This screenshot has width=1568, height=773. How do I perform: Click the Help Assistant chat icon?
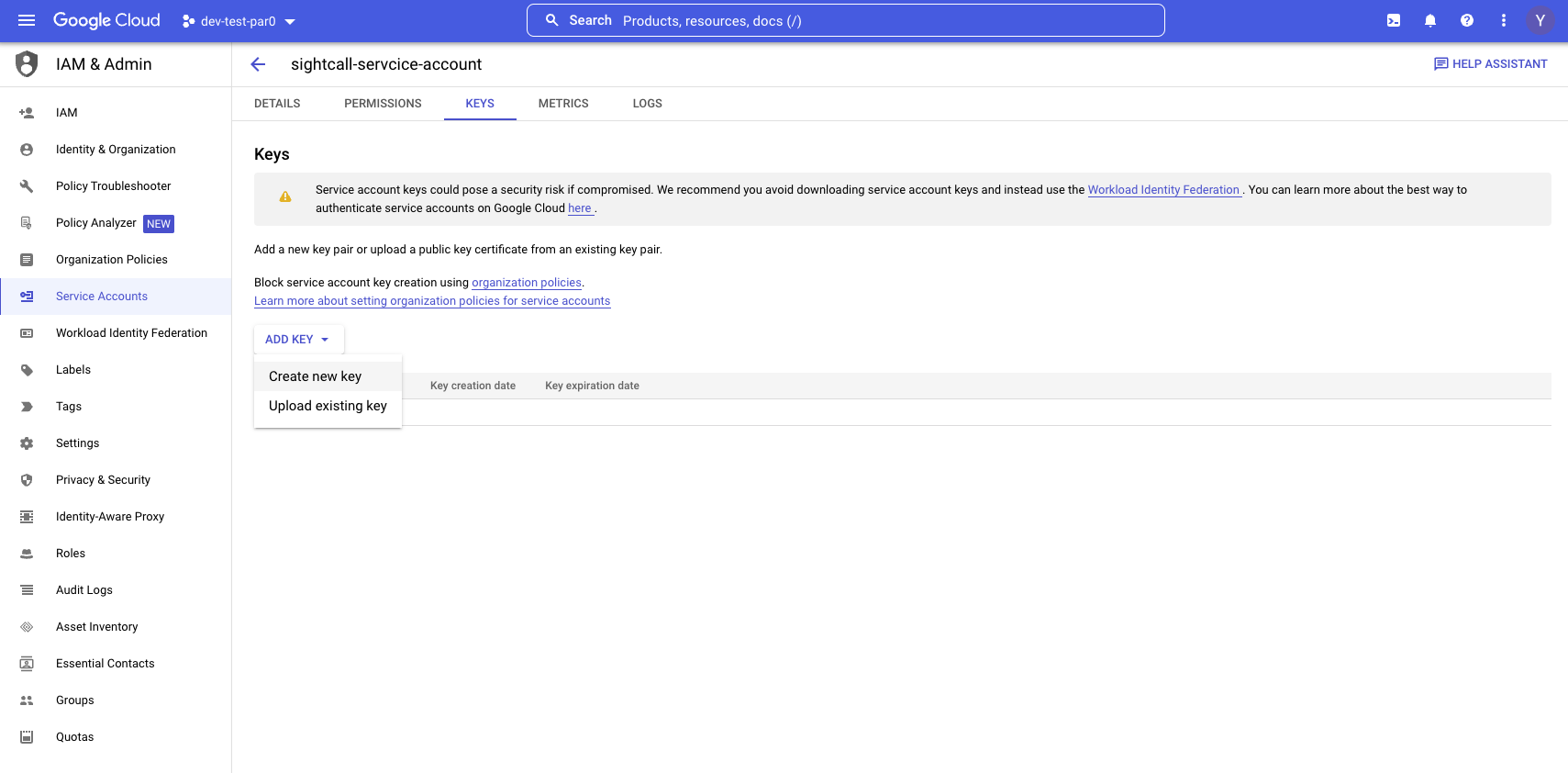[1441, 64]
